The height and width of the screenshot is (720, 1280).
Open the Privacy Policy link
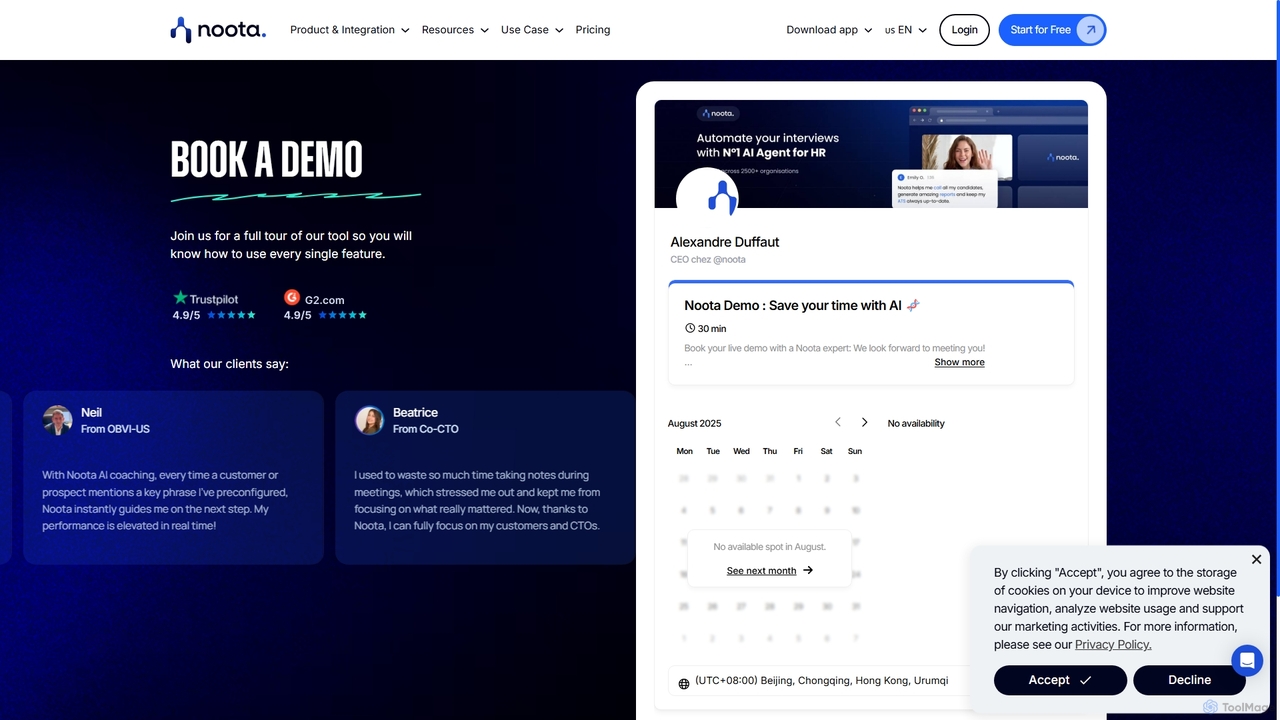point(1113,644)
